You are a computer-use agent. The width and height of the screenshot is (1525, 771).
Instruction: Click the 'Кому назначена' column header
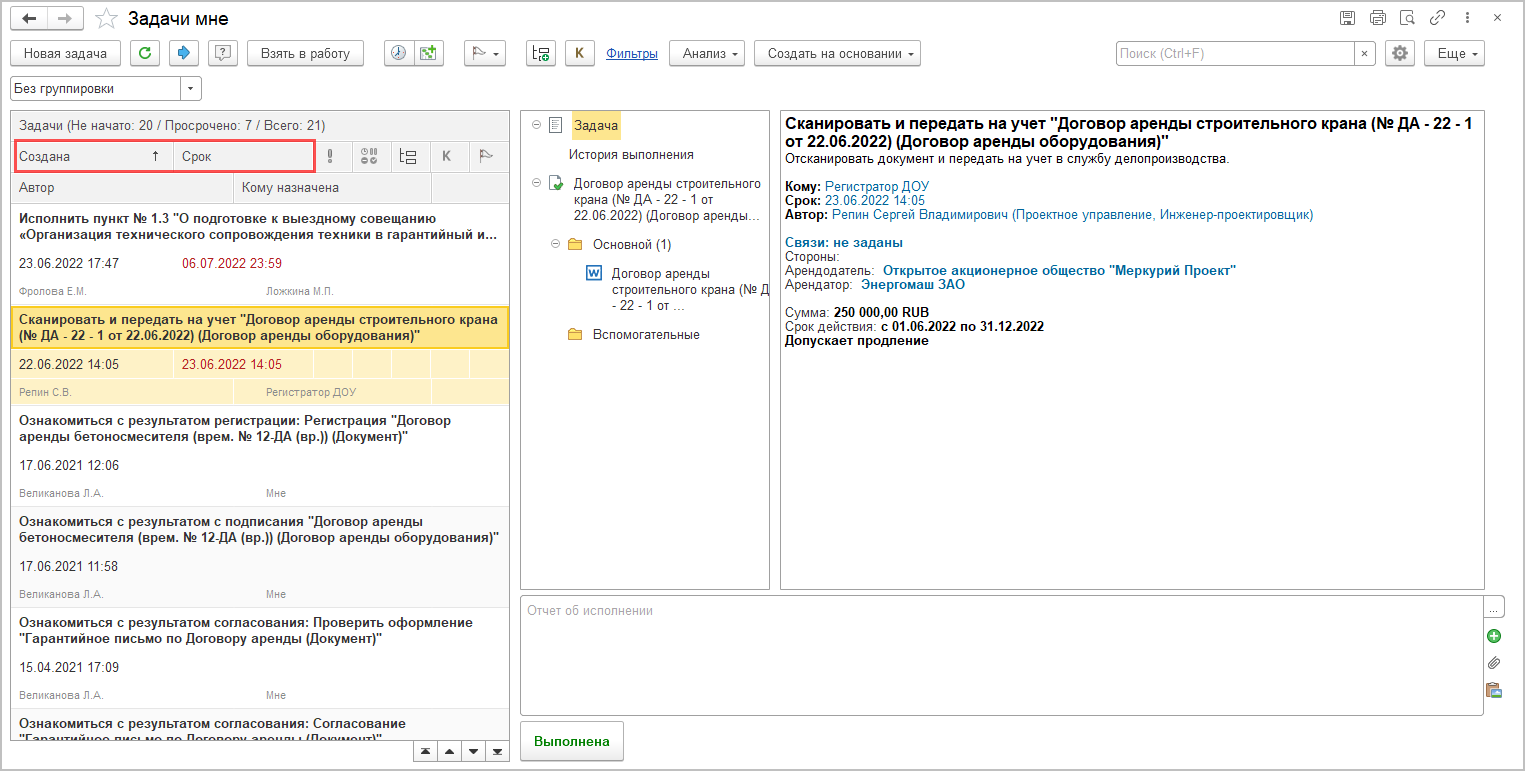click(x=332, y=187)
